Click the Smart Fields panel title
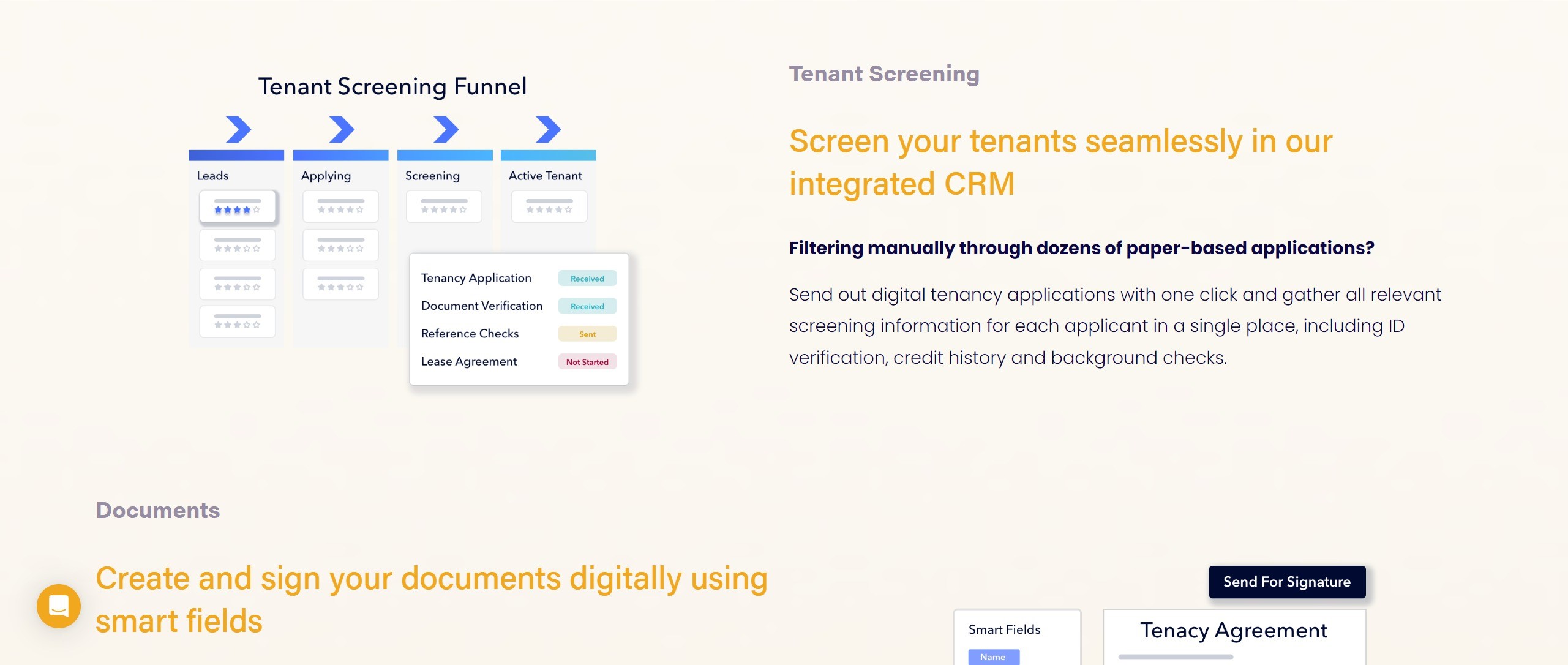The image size is (1568, 665). click(1004, 629)
